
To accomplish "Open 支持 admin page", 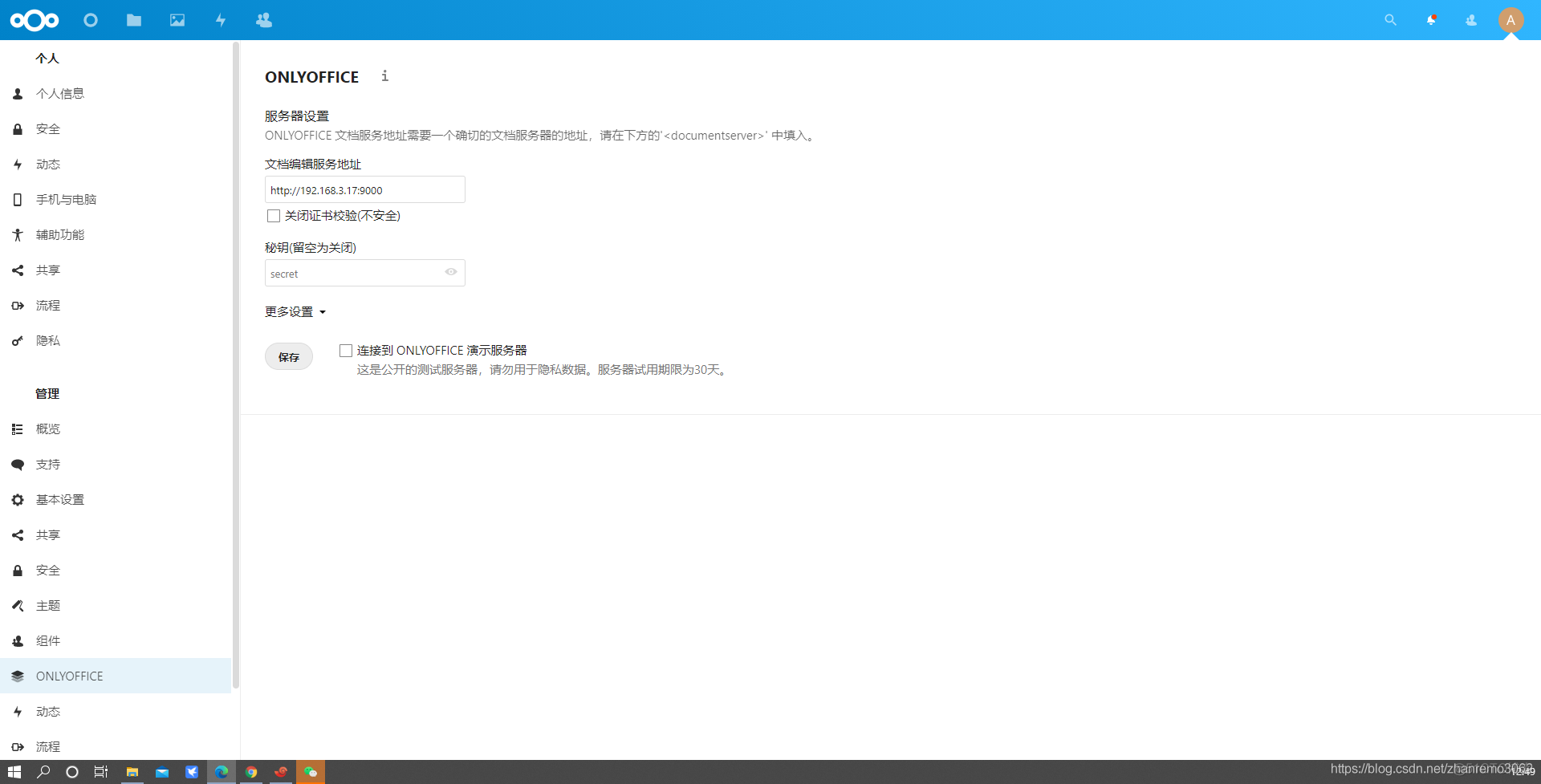I will pos(116,465).
